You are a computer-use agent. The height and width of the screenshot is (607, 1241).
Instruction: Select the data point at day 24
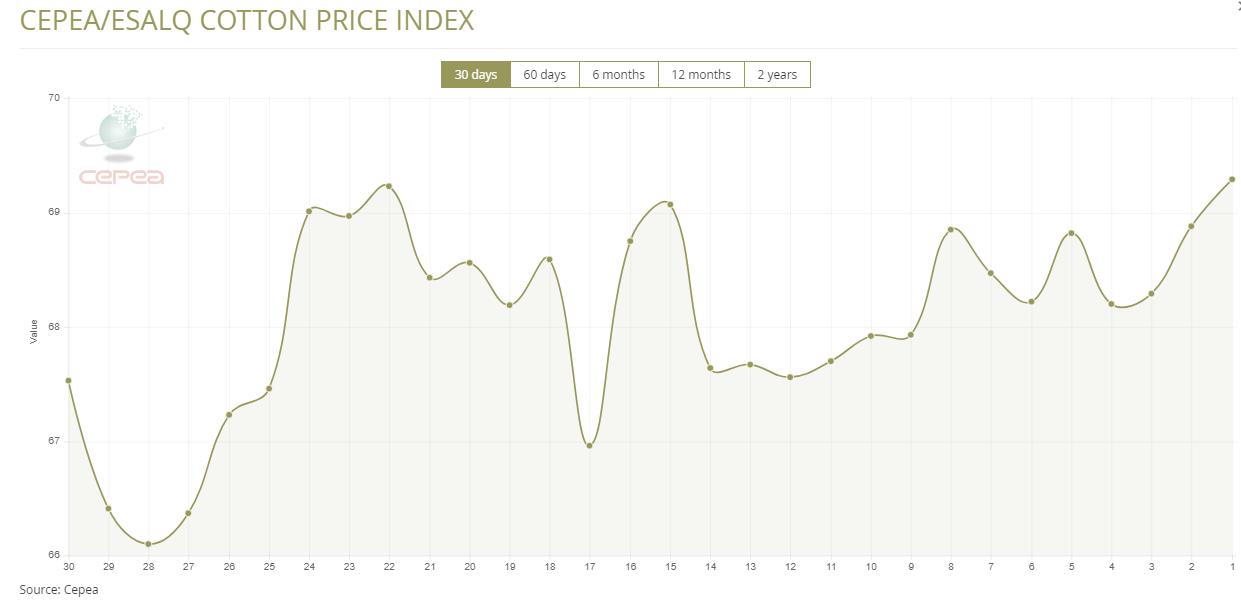pyautogui.click(x=309, y=211)
